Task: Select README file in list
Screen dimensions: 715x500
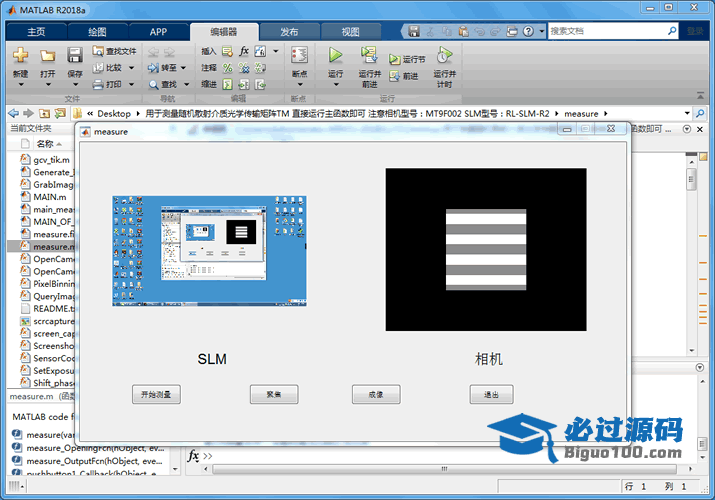Action: [x=47, y=309]
